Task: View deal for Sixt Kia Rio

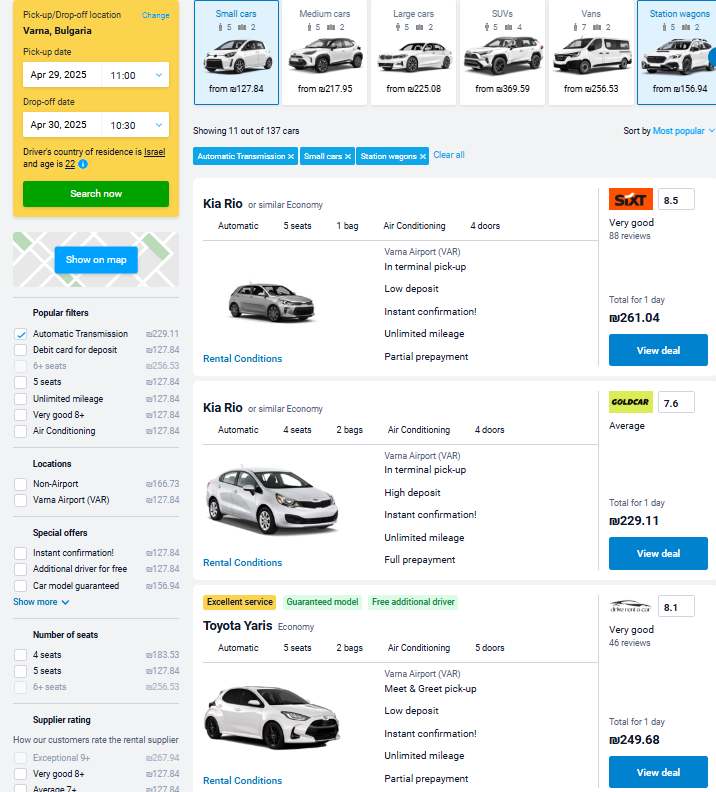Action: pyautogui.click(x=658, y=350)
